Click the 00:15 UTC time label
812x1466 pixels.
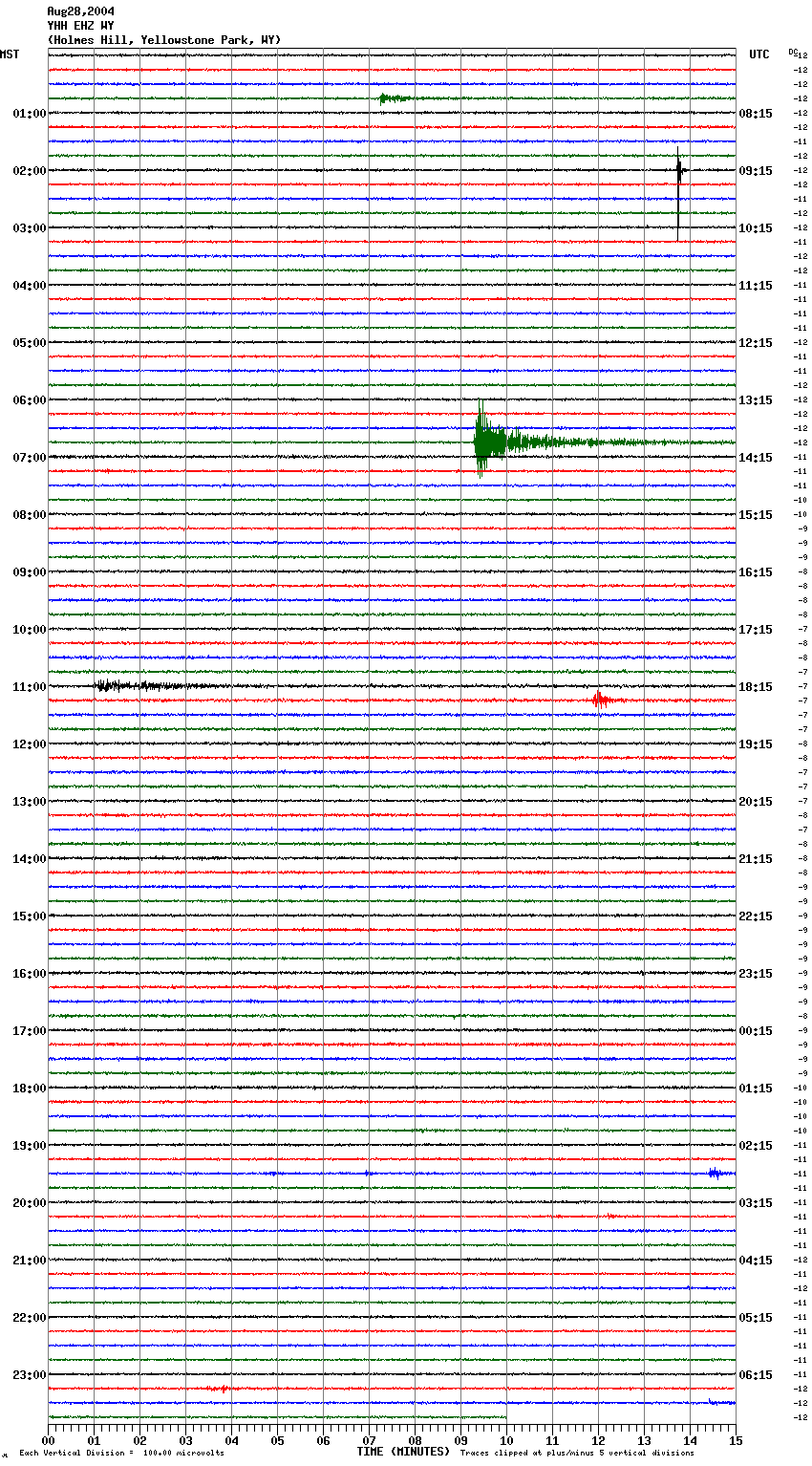click(x=756, y=1031)
